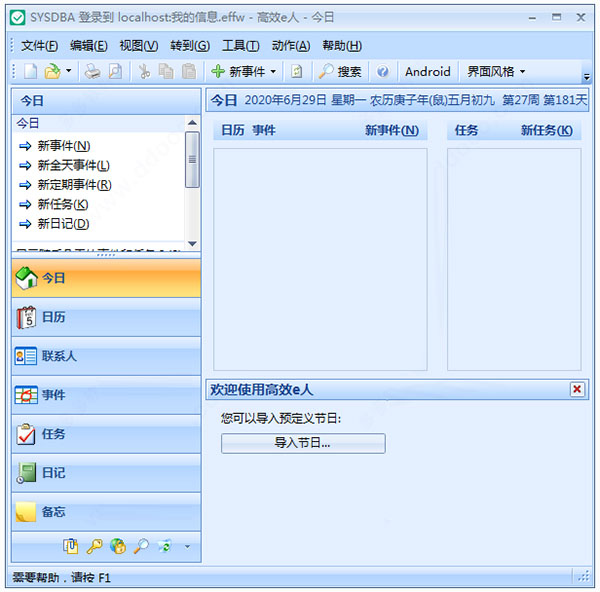
Task: Open the 备忘 notes navigation button
Action: coord(106,512)
